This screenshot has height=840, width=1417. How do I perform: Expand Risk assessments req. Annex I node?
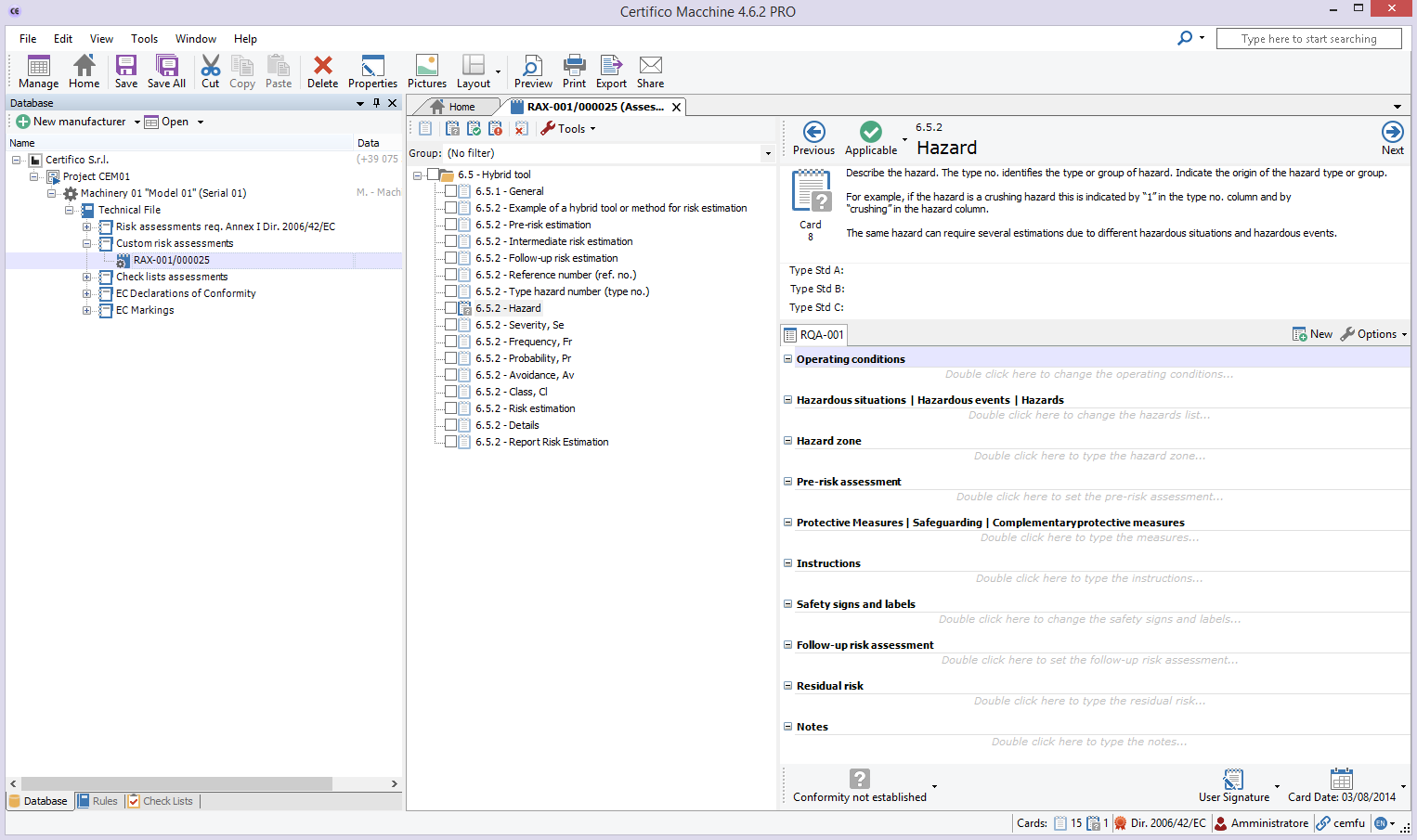[x=86, y=226]
